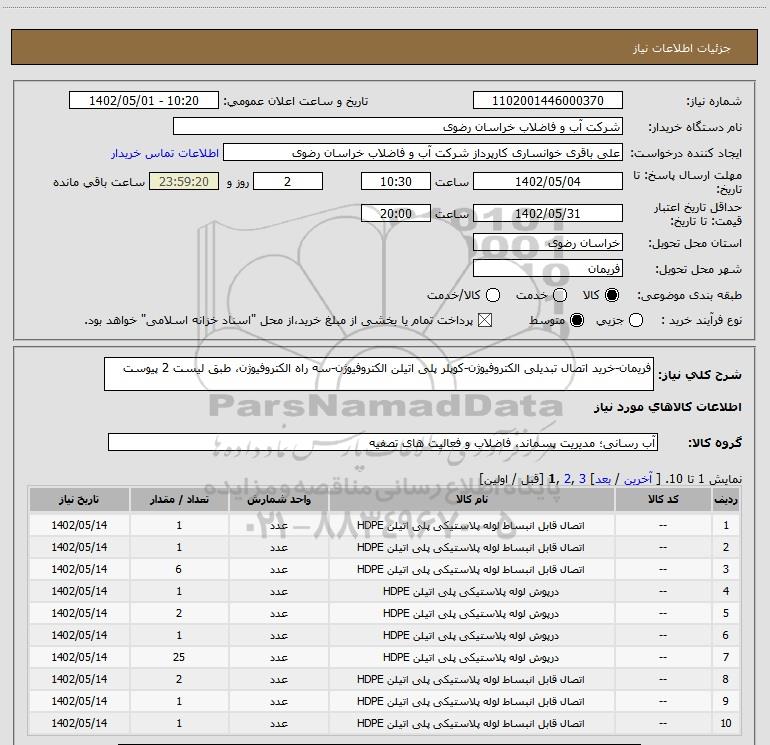Click quantity 6 in row 3

click(x=179, y=569)
